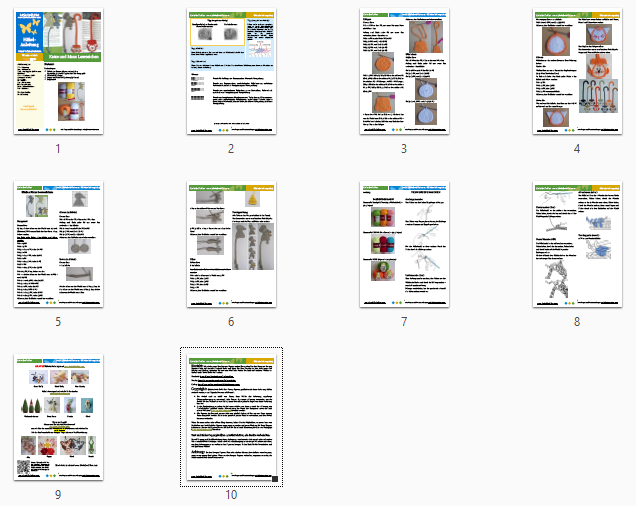Select the page 1 cover thumbnail
This screenshot has height=506, width=636.
[x=58, y=73]
